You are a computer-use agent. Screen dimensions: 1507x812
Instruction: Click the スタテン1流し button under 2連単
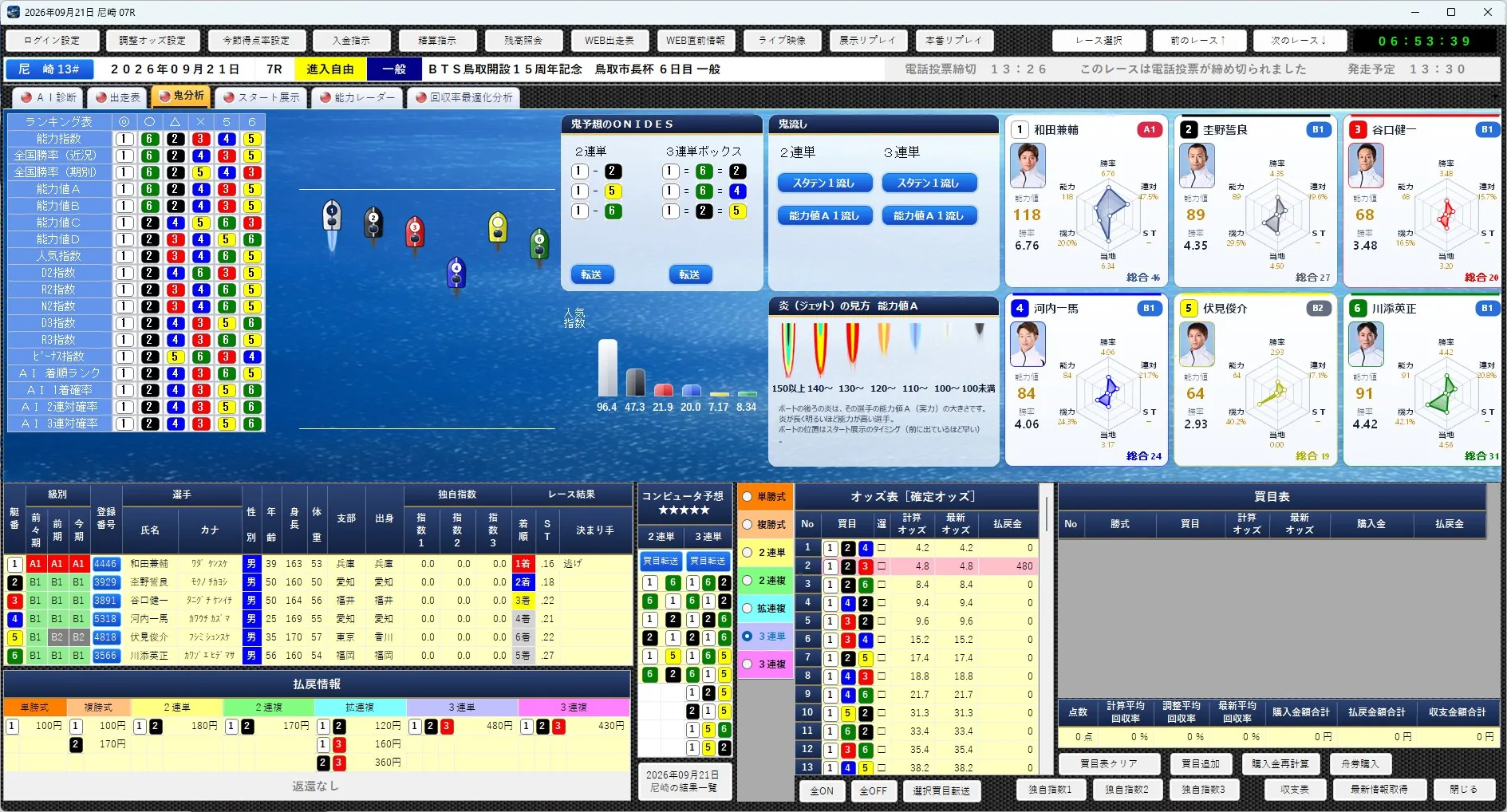[x=823, y=183]
